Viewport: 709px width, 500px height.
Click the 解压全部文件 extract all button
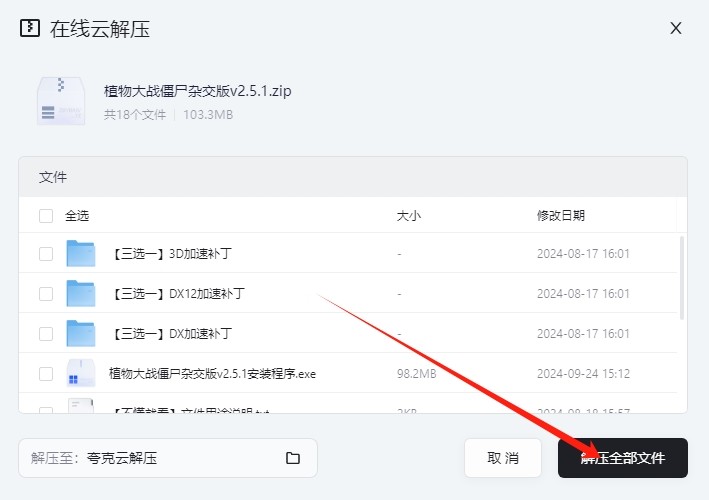point(623,458)
